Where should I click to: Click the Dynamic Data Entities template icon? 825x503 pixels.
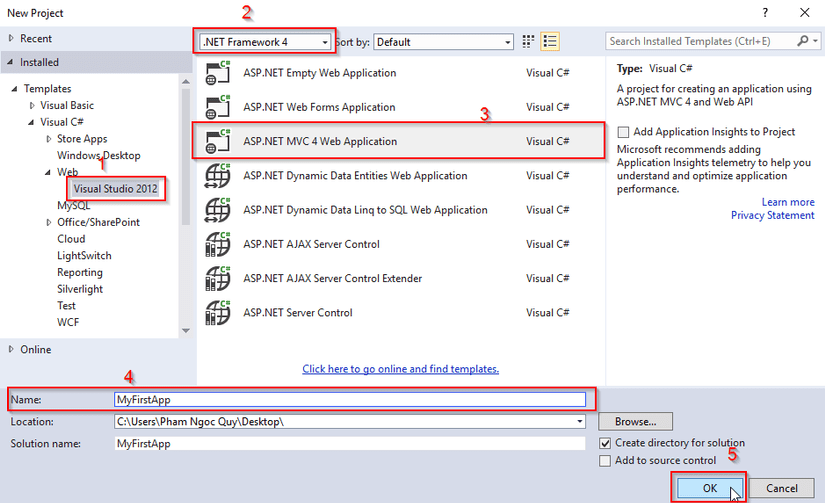217,175
